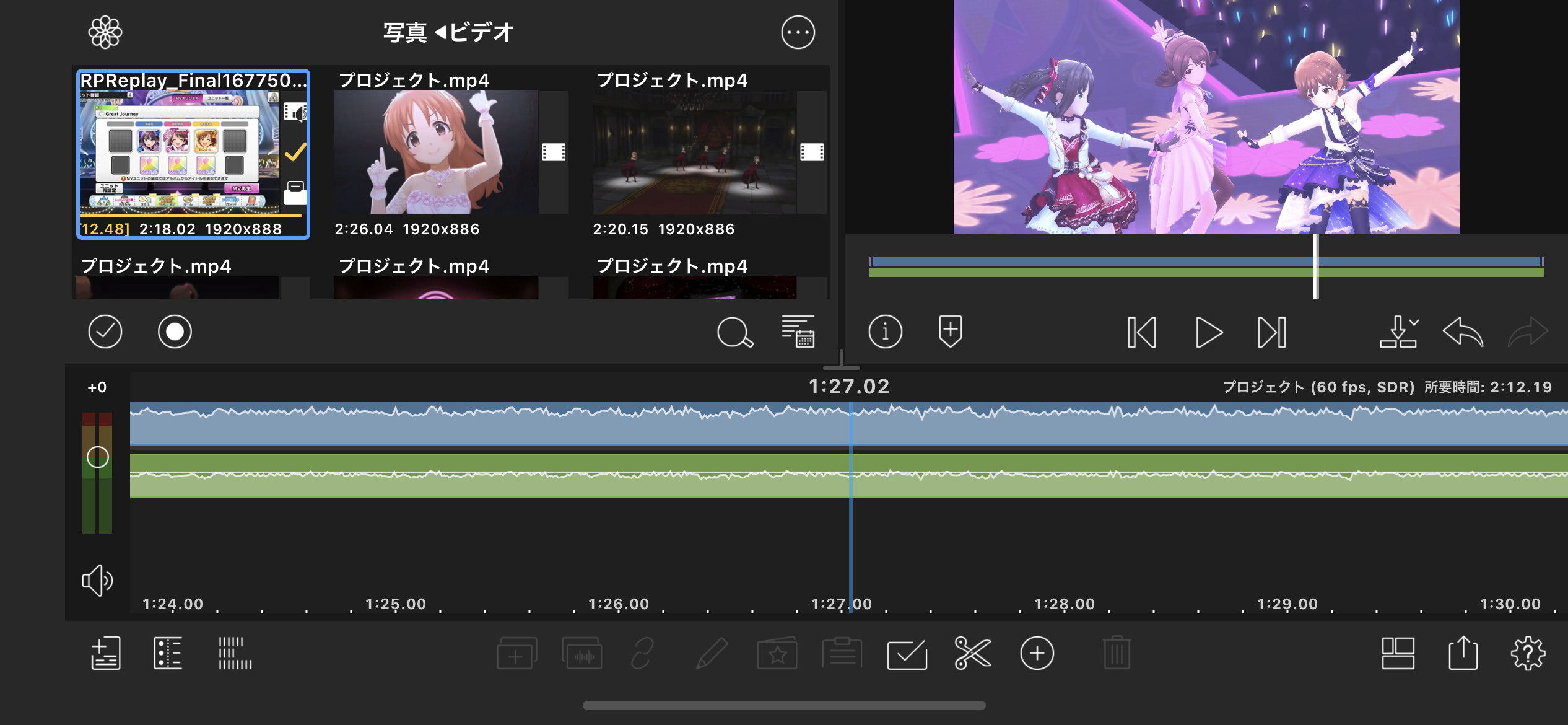Tap the link clips chain icon
The image size is (1568, 725).
642,653
